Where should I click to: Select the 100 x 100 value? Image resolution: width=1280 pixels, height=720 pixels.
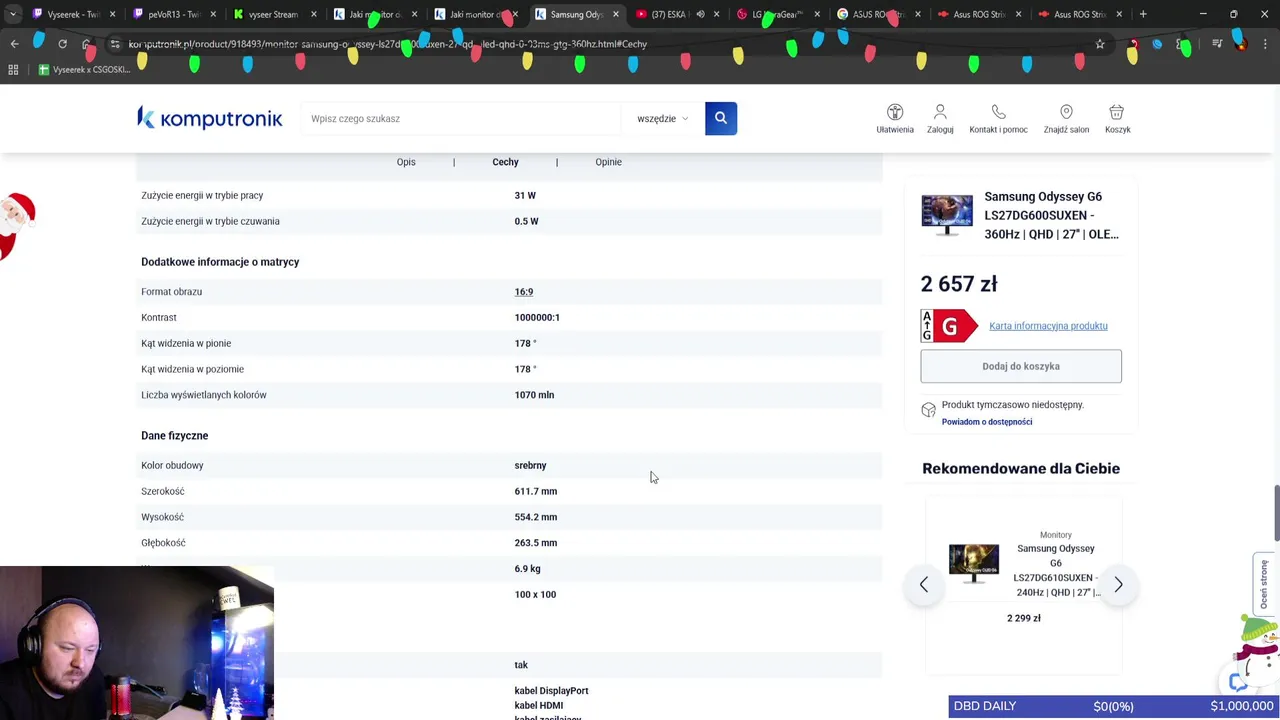click(x=535, y=595)
